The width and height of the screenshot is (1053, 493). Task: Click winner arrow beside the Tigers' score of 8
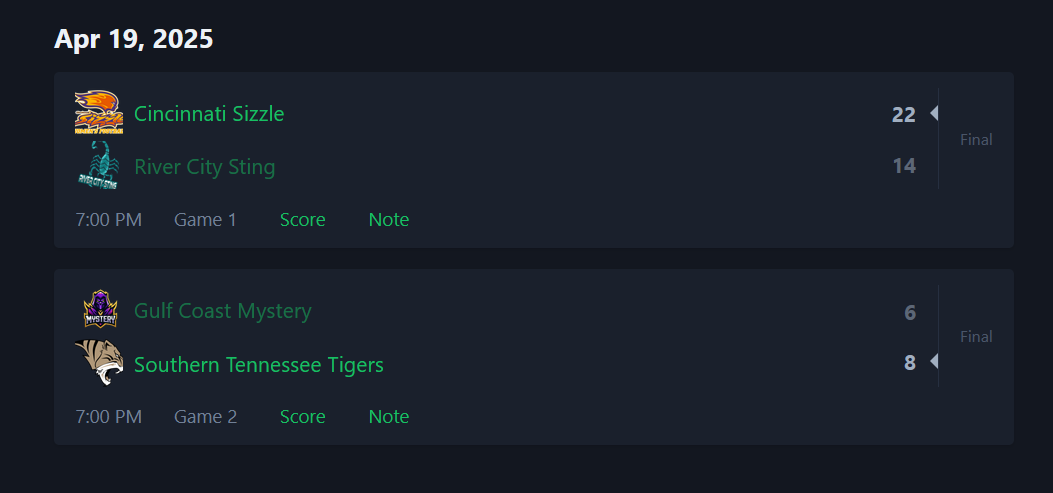pos(933,362)
